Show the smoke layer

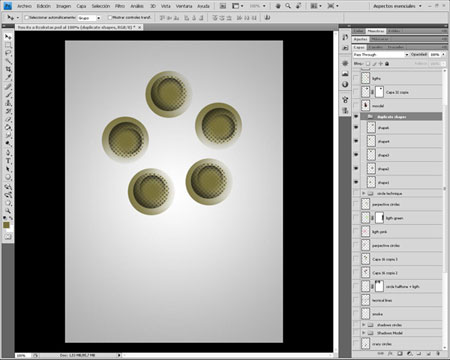(x=356, y=314)
